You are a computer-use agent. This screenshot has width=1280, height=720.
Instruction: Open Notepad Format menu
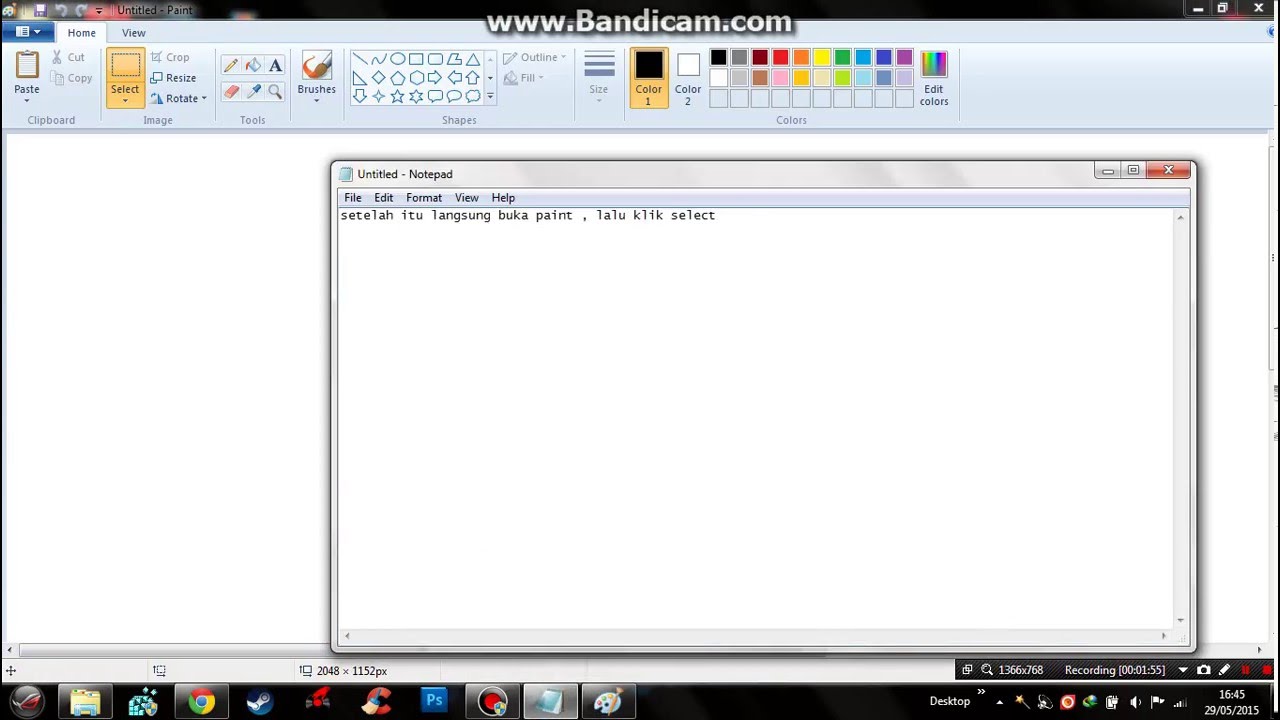point(424,198)
